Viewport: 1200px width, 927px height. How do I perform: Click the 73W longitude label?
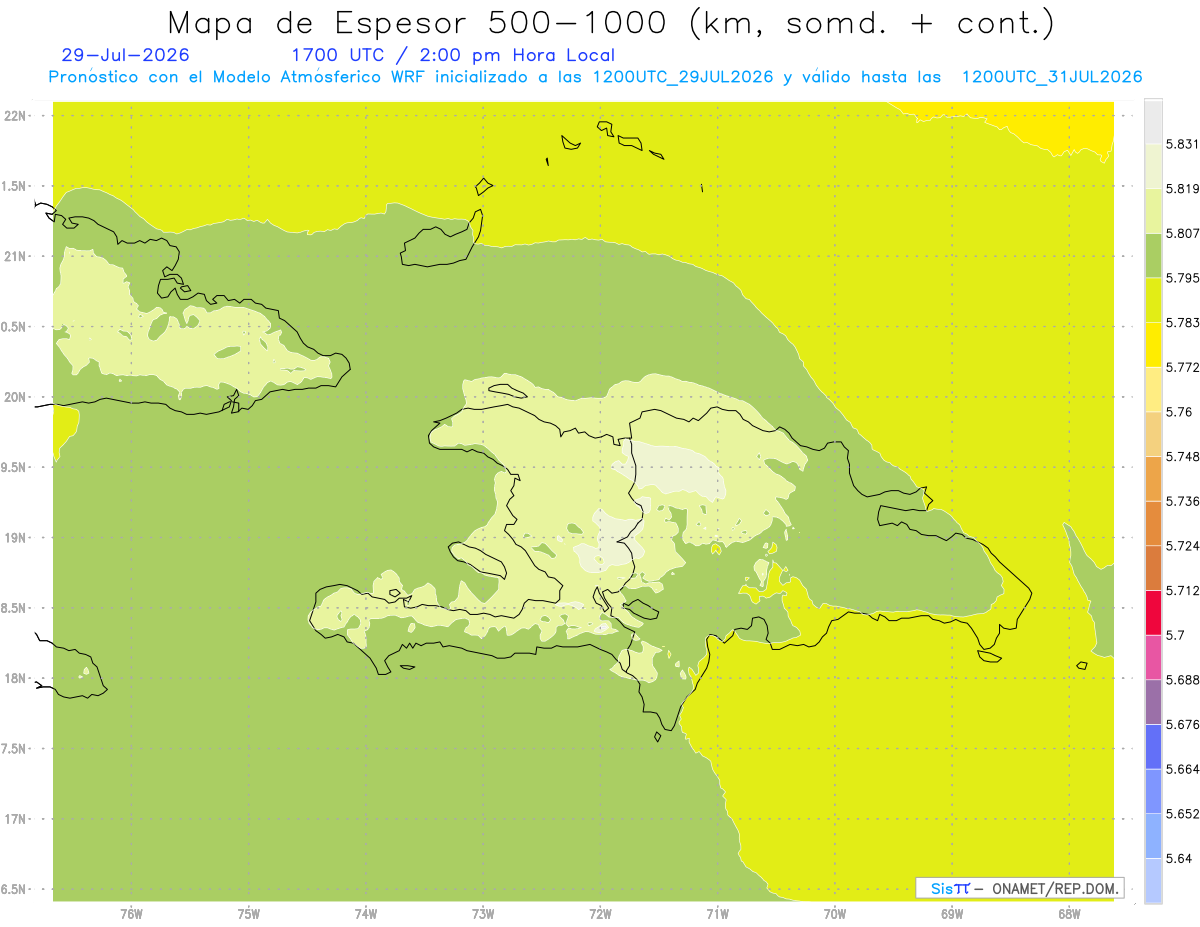483,914
